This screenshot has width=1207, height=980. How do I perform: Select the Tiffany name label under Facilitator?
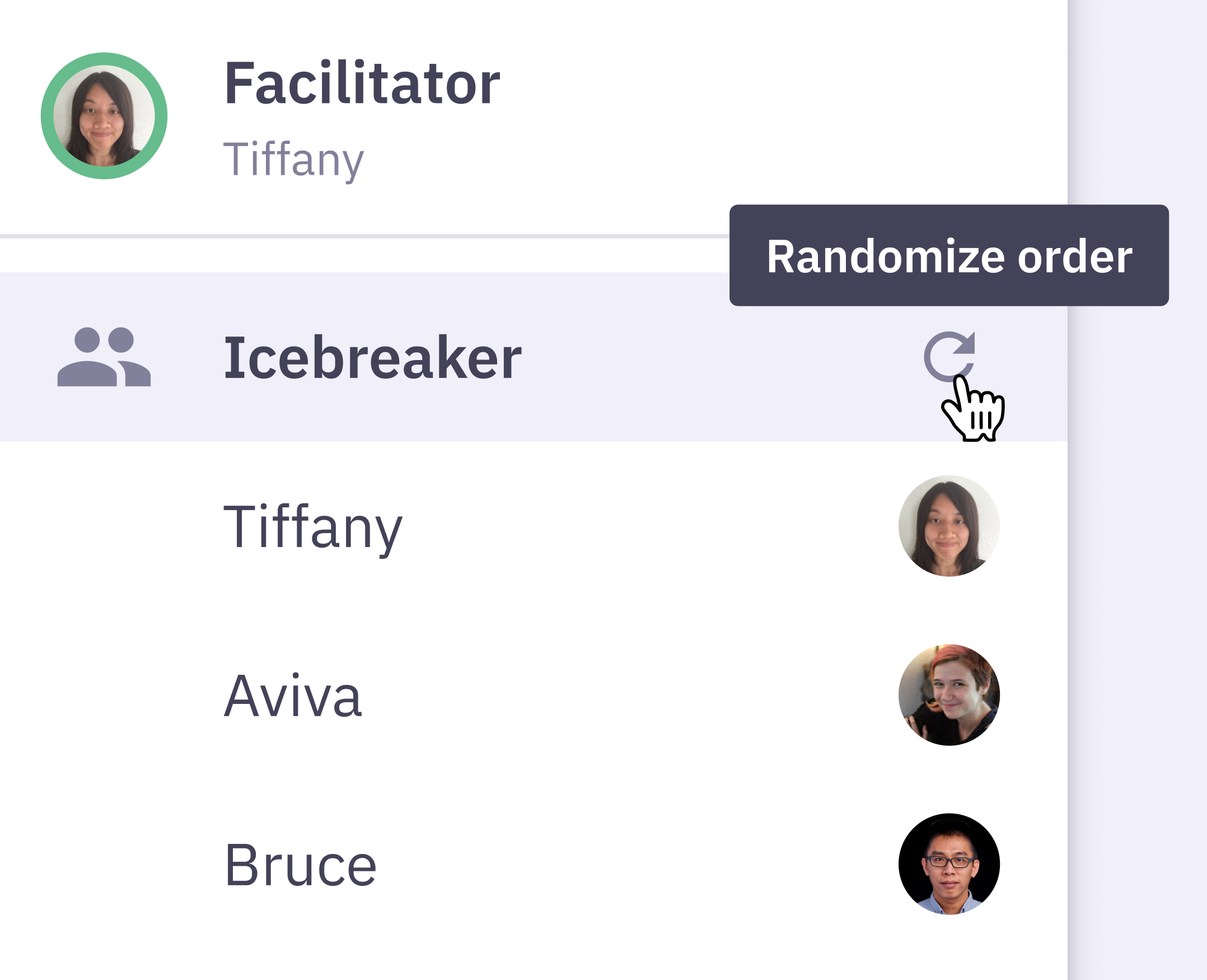294,160
